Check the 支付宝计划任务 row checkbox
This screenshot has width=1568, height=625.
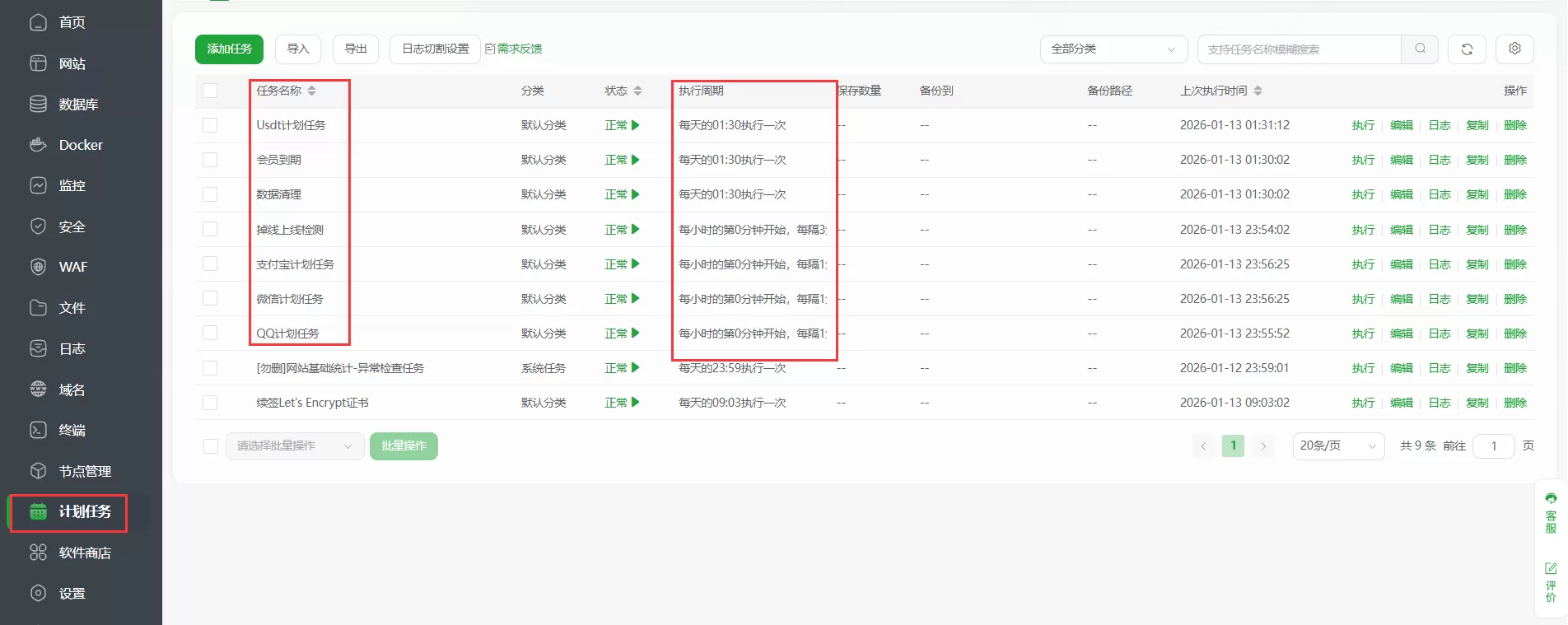click(x=210, y=264)
